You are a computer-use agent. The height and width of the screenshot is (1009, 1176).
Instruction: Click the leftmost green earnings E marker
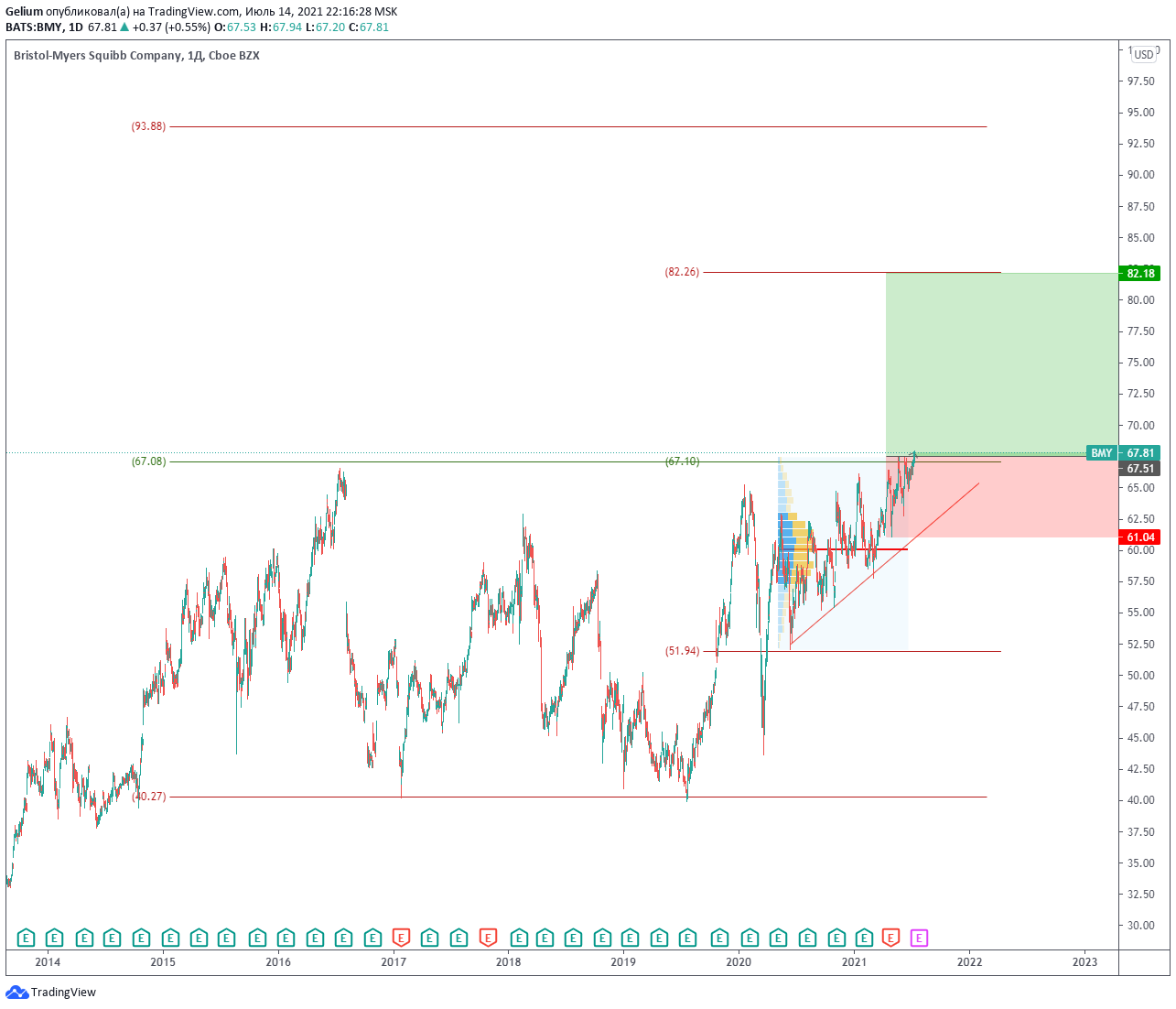26,938
